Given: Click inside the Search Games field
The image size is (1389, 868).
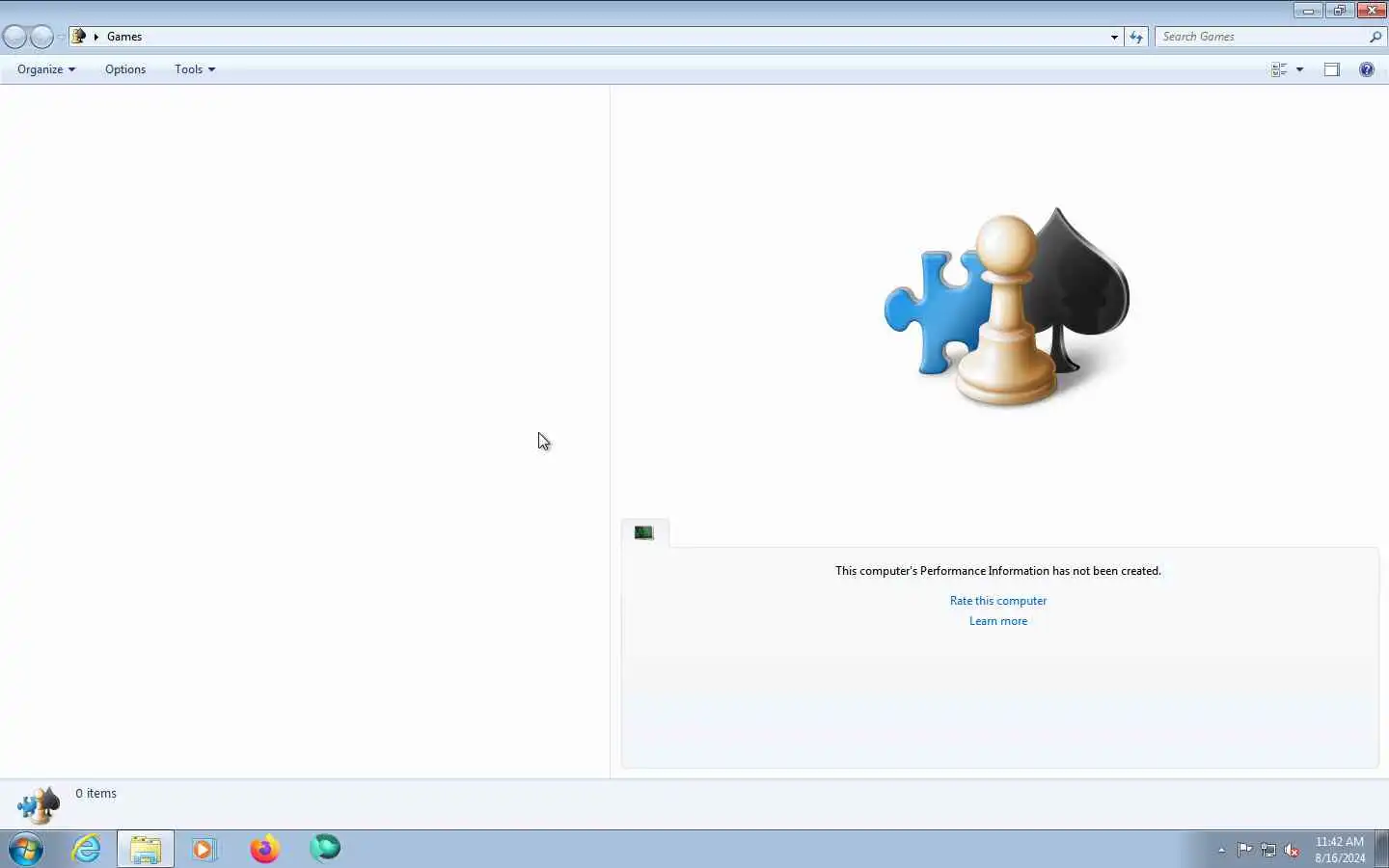Looking at the screenshot, I should click(1262, 37).
